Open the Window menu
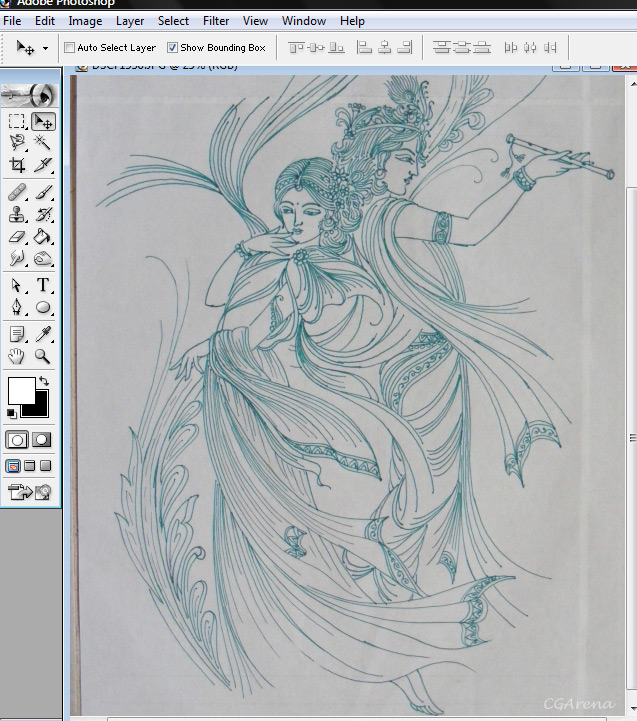Screen dimensions: 637x721 [304, 21]
